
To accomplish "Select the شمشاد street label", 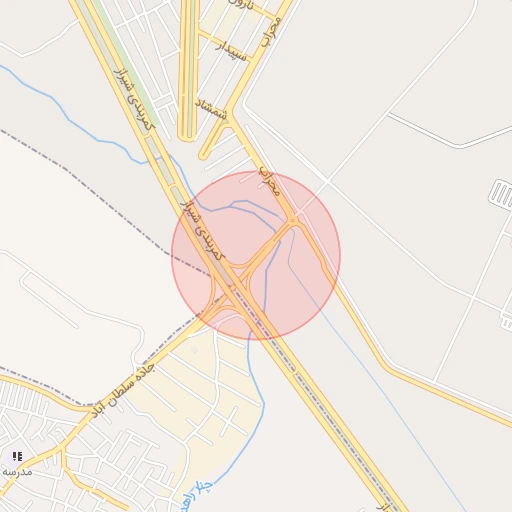I will click(x=211, y=109).
